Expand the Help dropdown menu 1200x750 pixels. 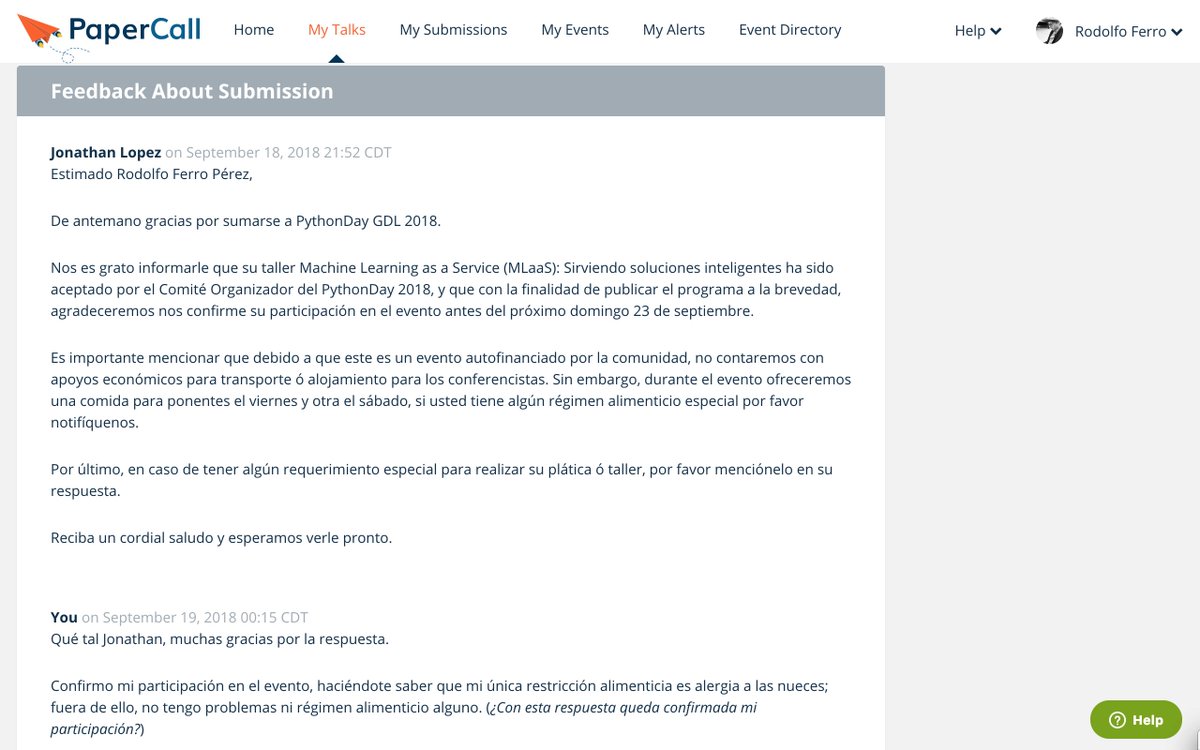[978, 31]
